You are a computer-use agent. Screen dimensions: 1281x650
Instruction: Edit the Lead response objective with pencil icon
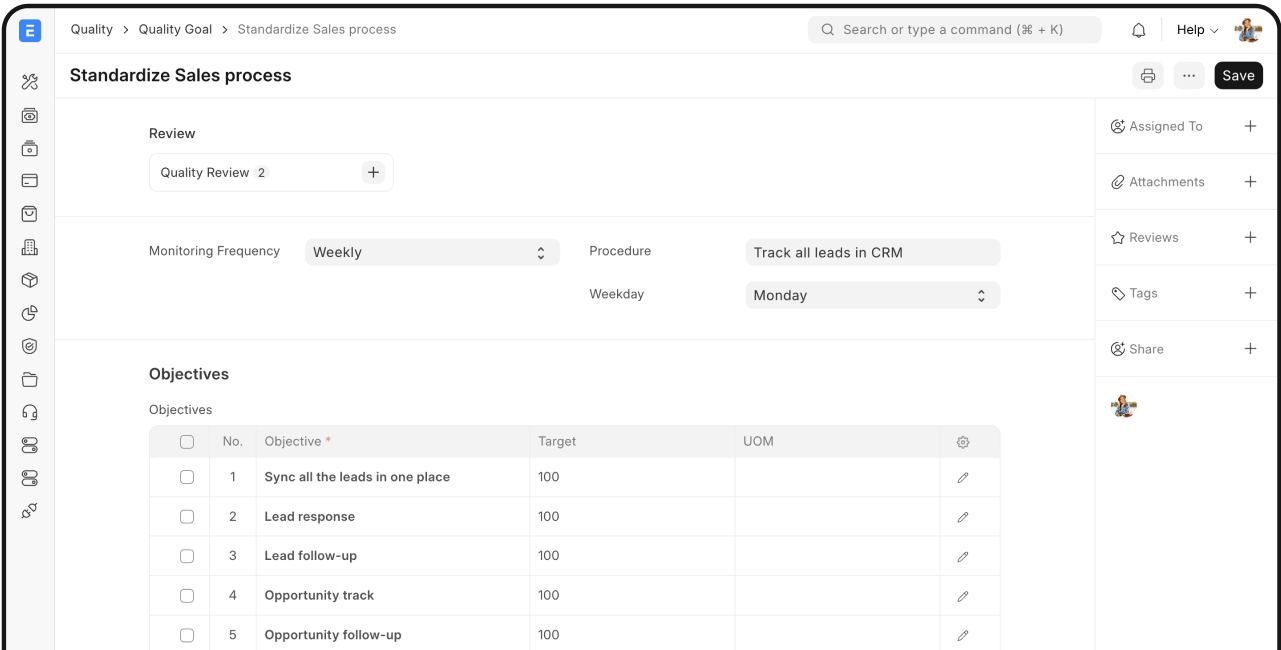(x=962, y=516)
